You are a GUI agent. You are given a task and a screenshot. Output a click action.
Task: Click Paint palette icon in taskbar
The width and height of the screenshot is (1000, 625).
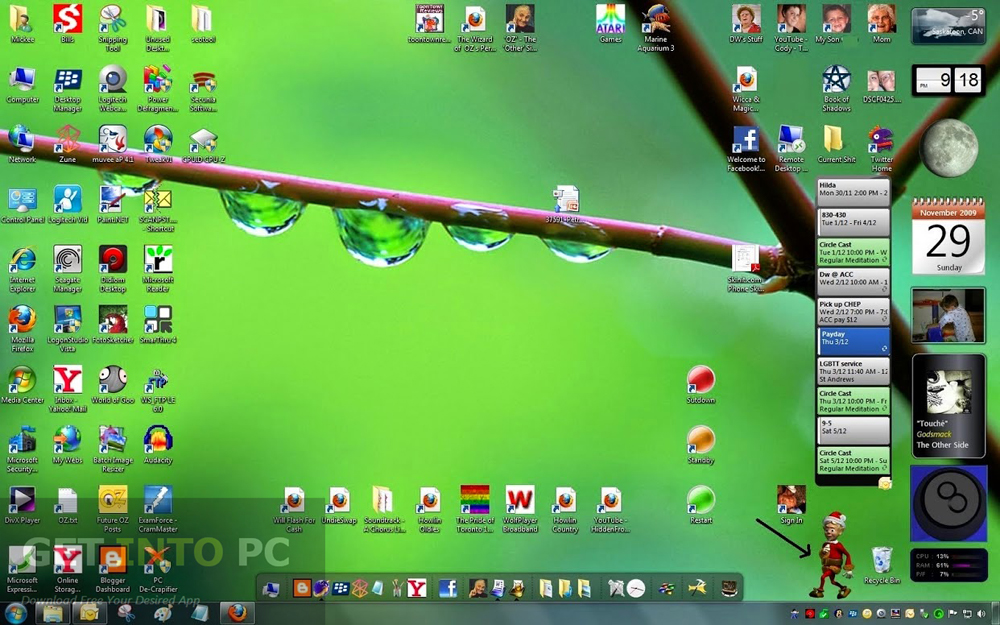coord(163,614)
